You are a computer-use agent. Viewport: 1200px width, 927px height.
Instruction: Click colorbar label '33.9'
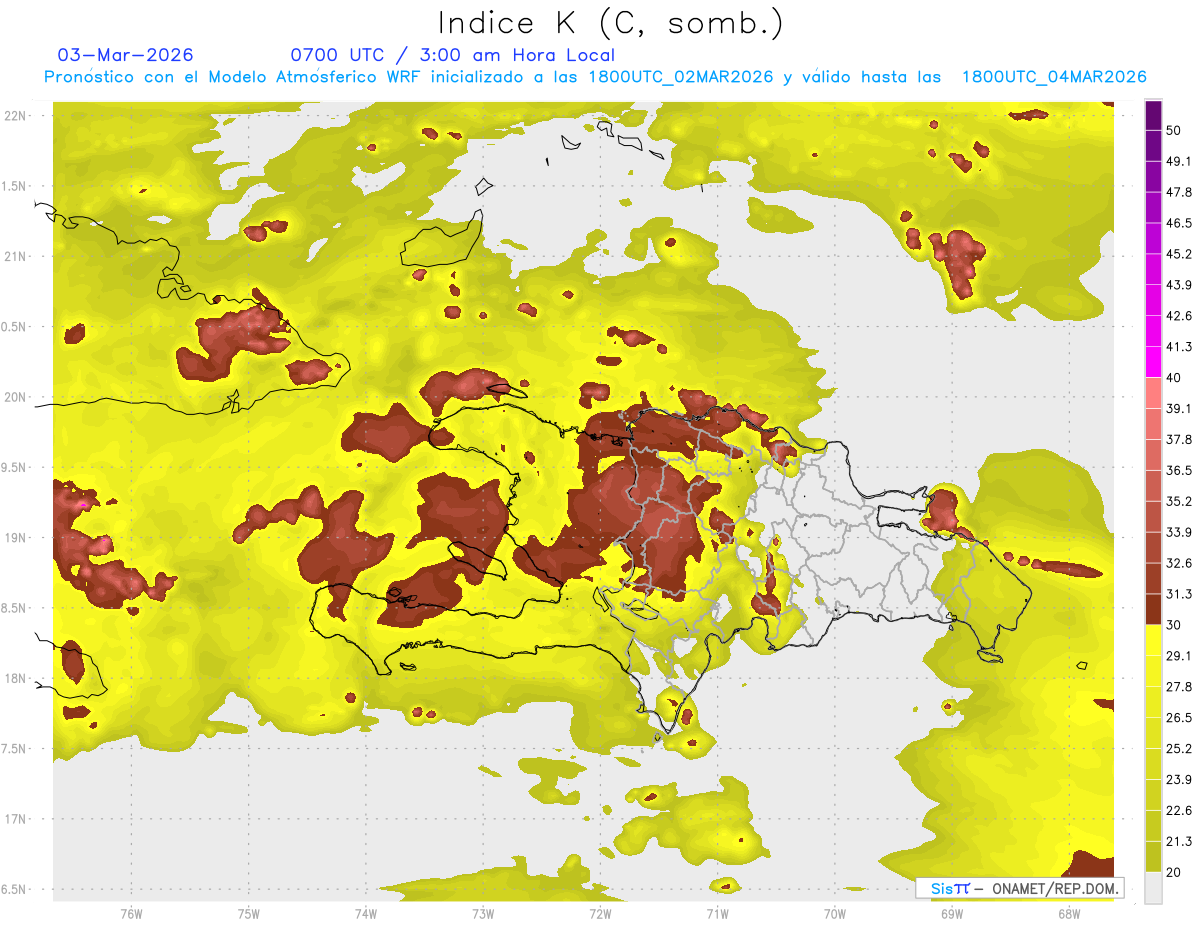click(1179, 532)
